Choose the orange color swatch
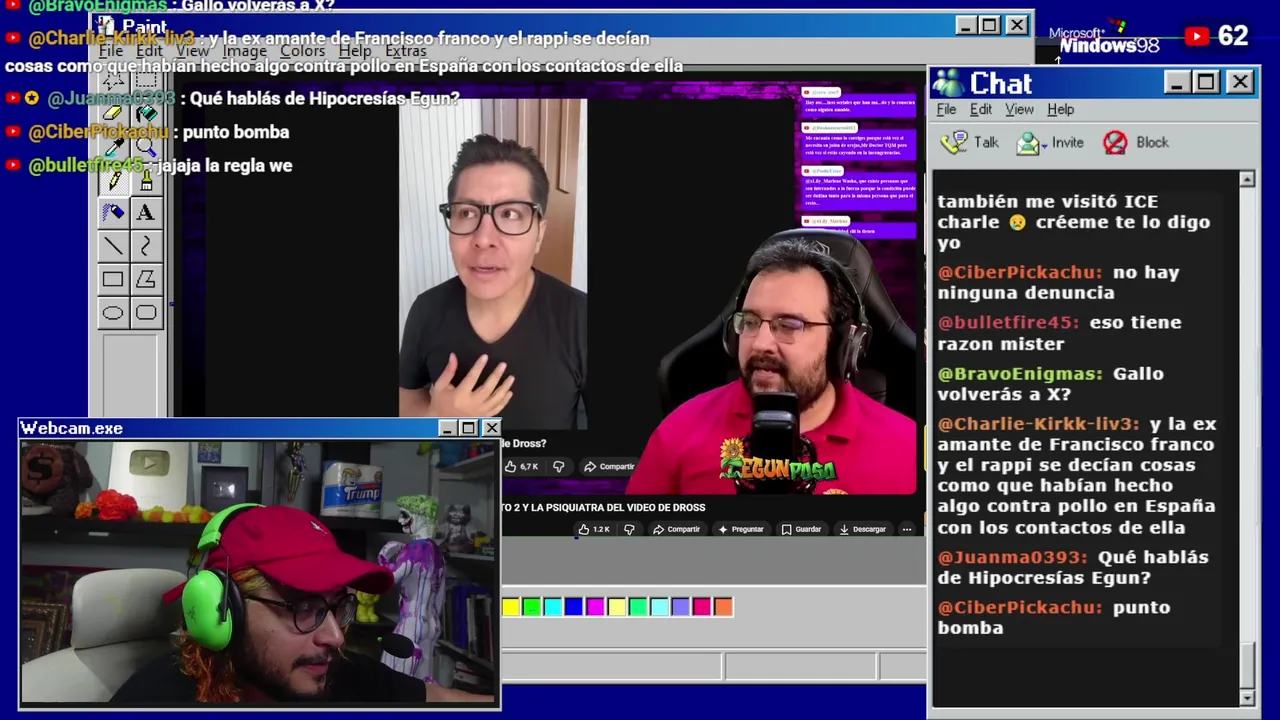 coord(723,606)
